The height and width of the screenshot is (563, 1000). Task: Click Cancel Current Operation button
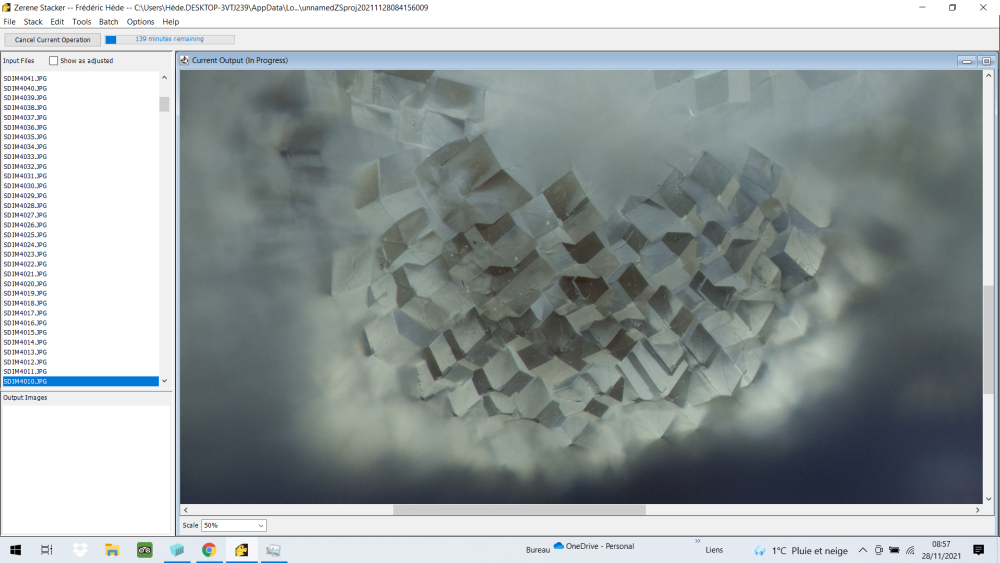point(52,40)
